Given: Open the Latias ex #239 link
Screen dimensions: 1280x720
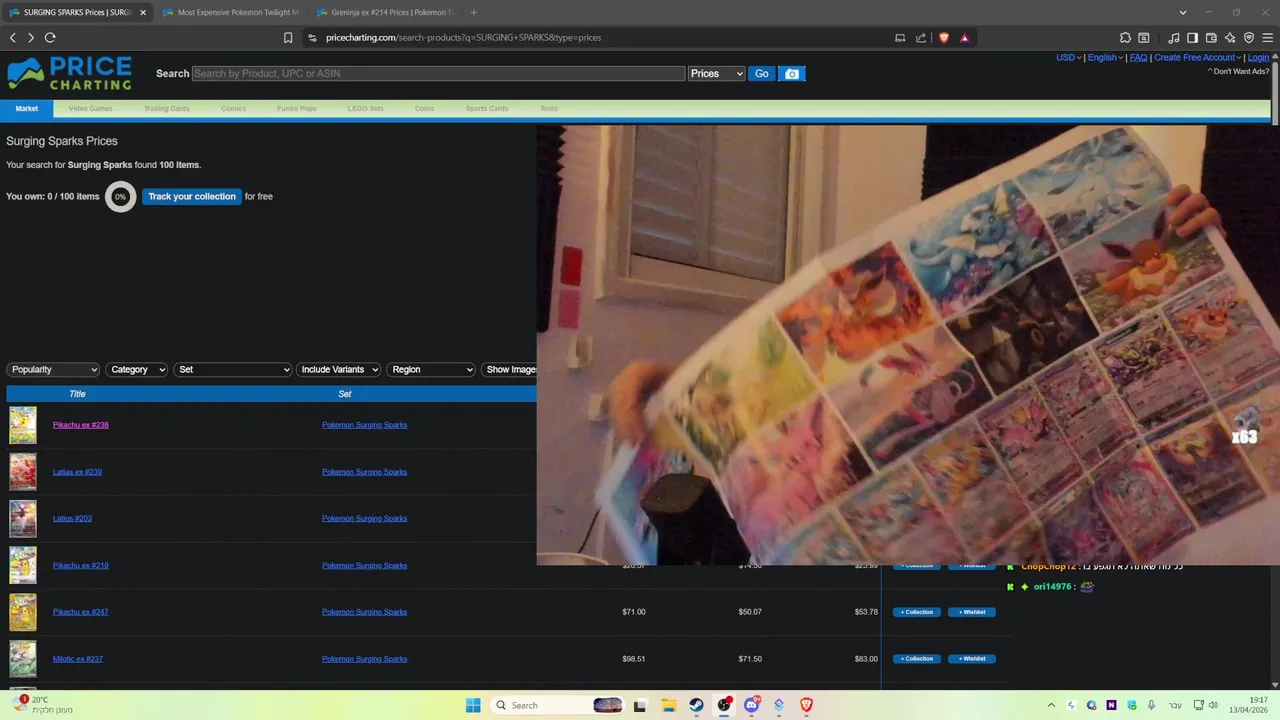Looking at the screenshot, I should click(77, 472).
